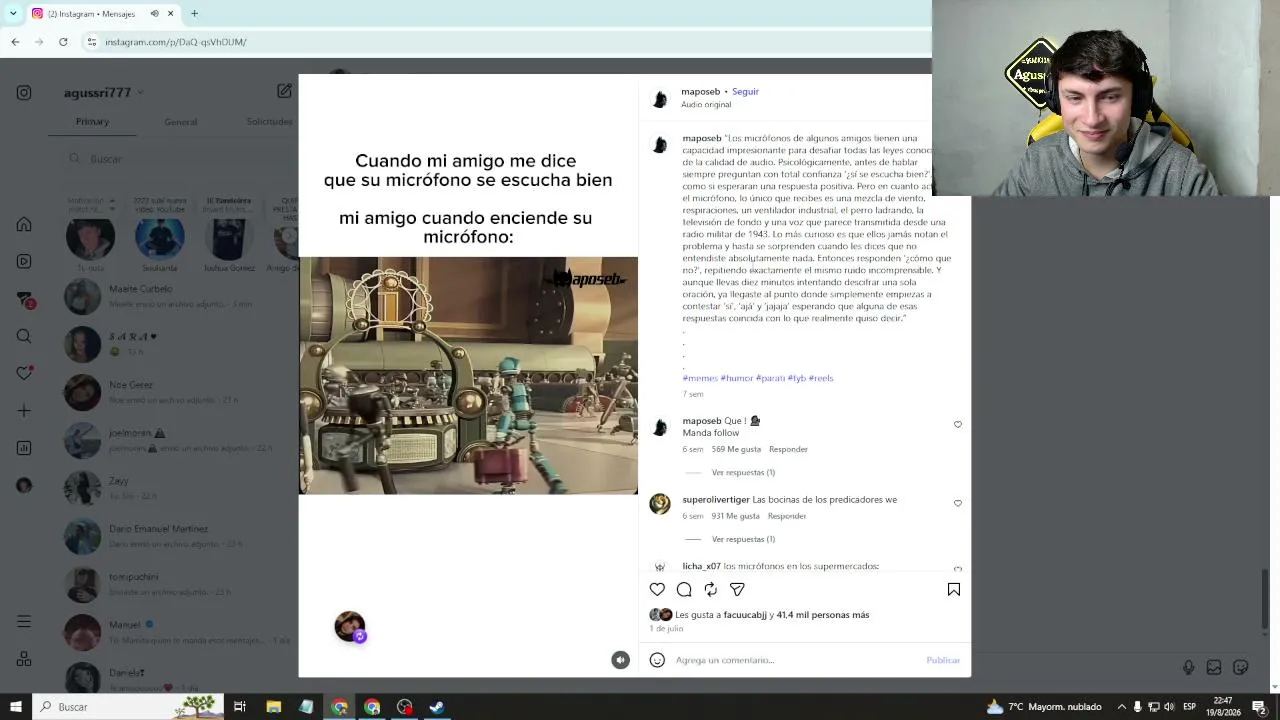Open the Meta apps grid icon in sidebar

click(x=24, y=659)
